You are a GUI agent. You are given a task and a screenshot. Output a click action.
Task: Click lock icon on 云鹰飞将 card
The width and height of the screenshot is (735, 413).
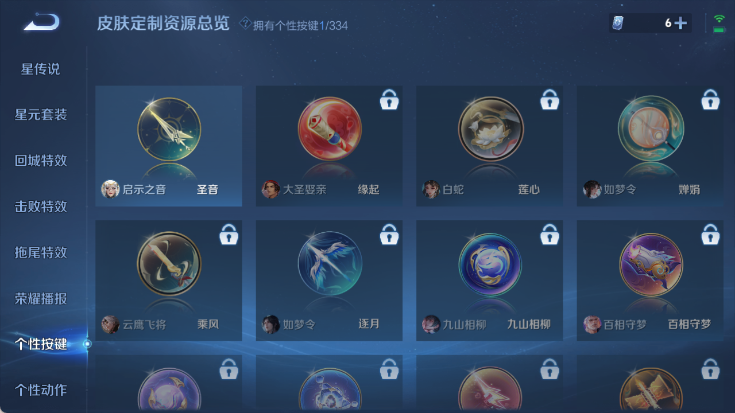pyautogui.click(x=229, y=234)
